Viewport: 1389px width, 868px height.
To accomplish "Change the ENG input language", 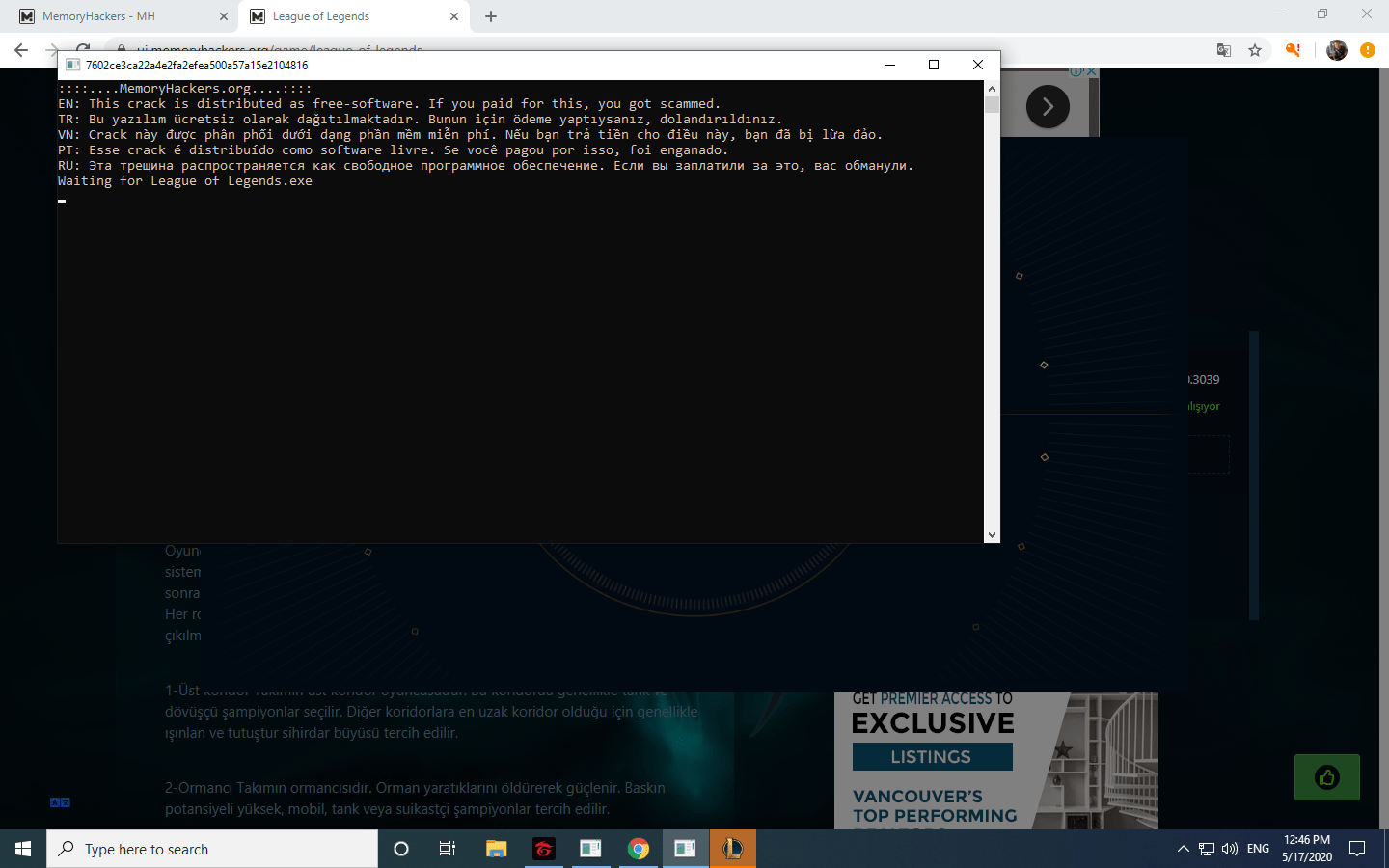I will click(x=1258, y=849).
